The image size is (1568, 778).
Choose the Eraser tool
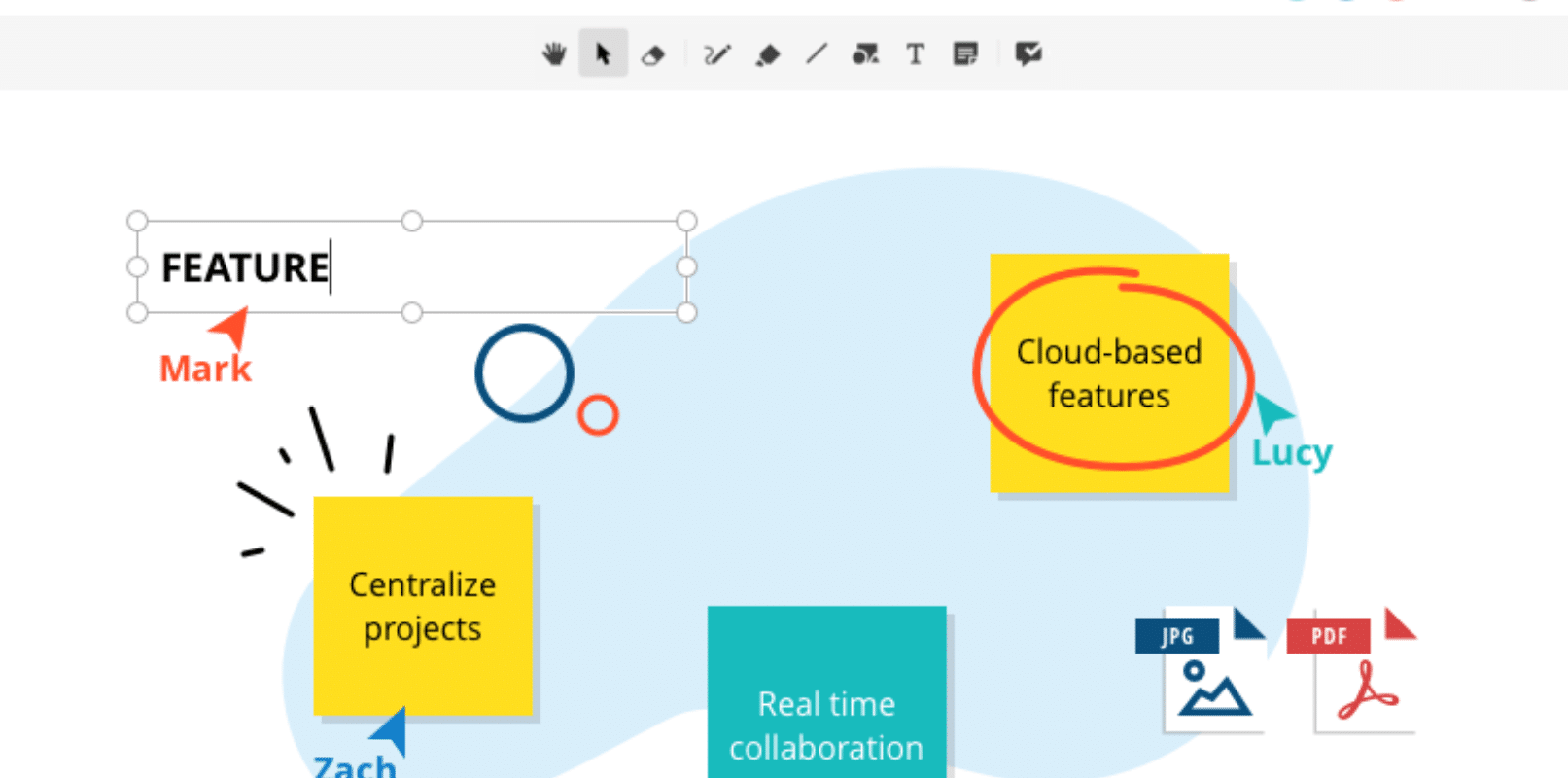tap(653, 55)
